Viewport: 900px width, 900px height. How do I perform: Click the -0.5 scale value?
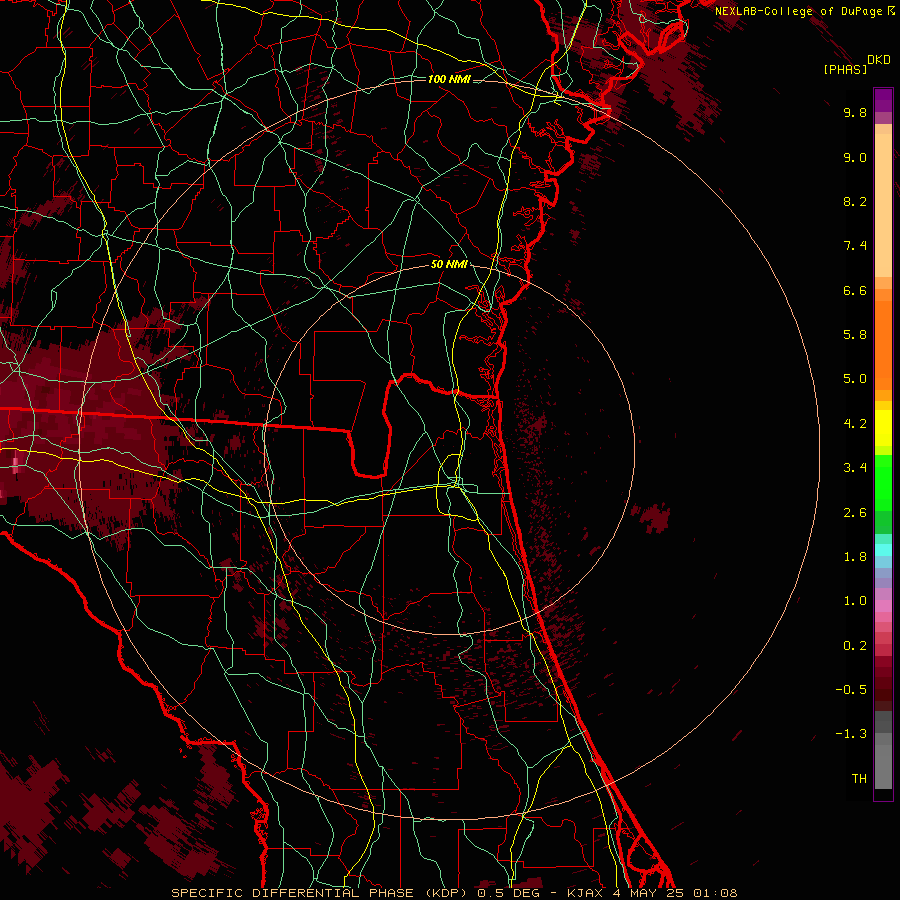click(851, 690)
